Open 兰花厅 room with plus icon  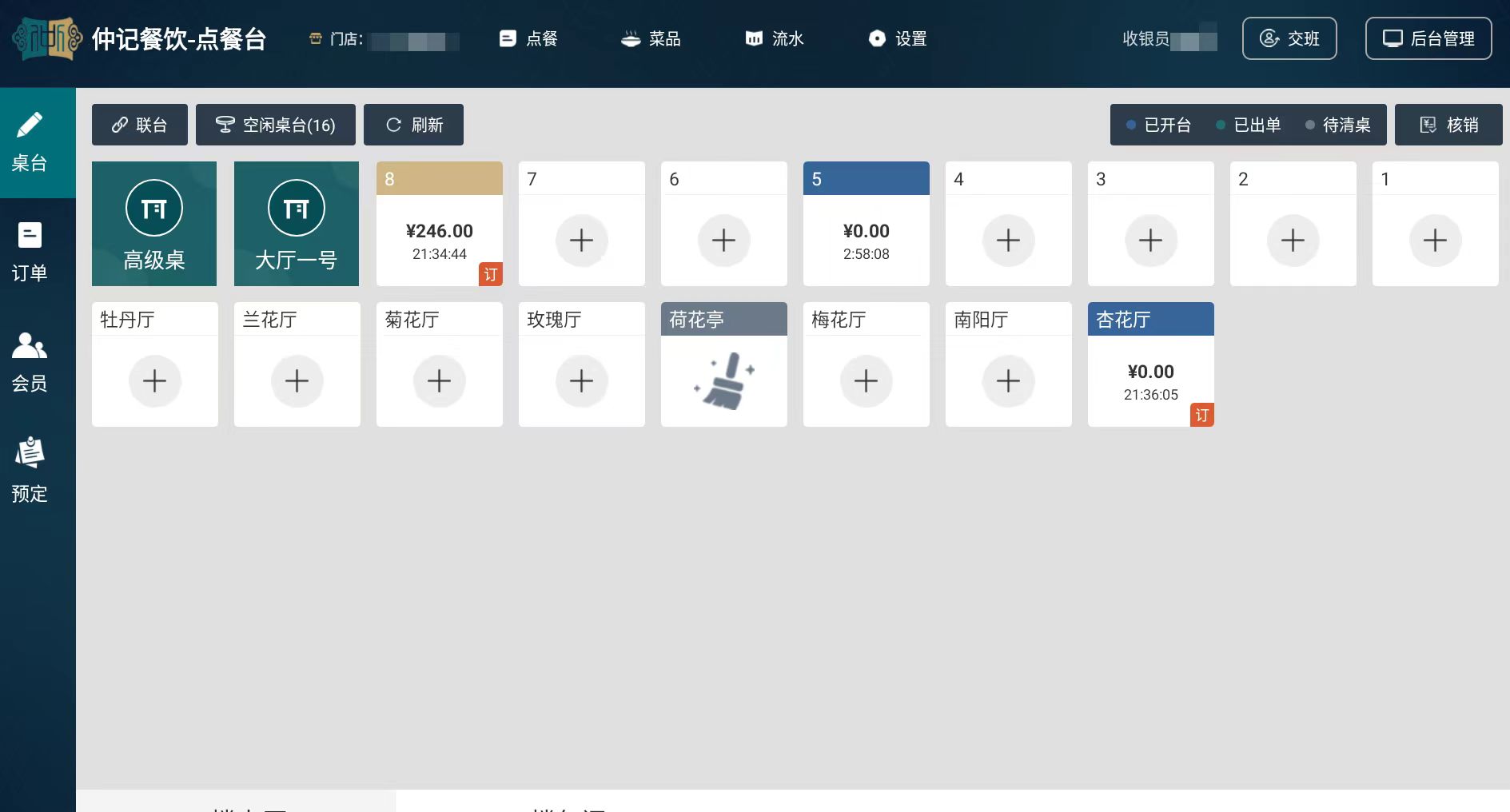tap(297, 364)
